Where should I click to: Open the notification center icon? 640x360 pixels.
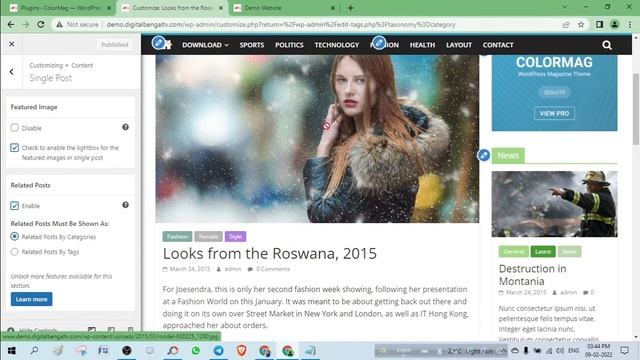pos(624,351)
